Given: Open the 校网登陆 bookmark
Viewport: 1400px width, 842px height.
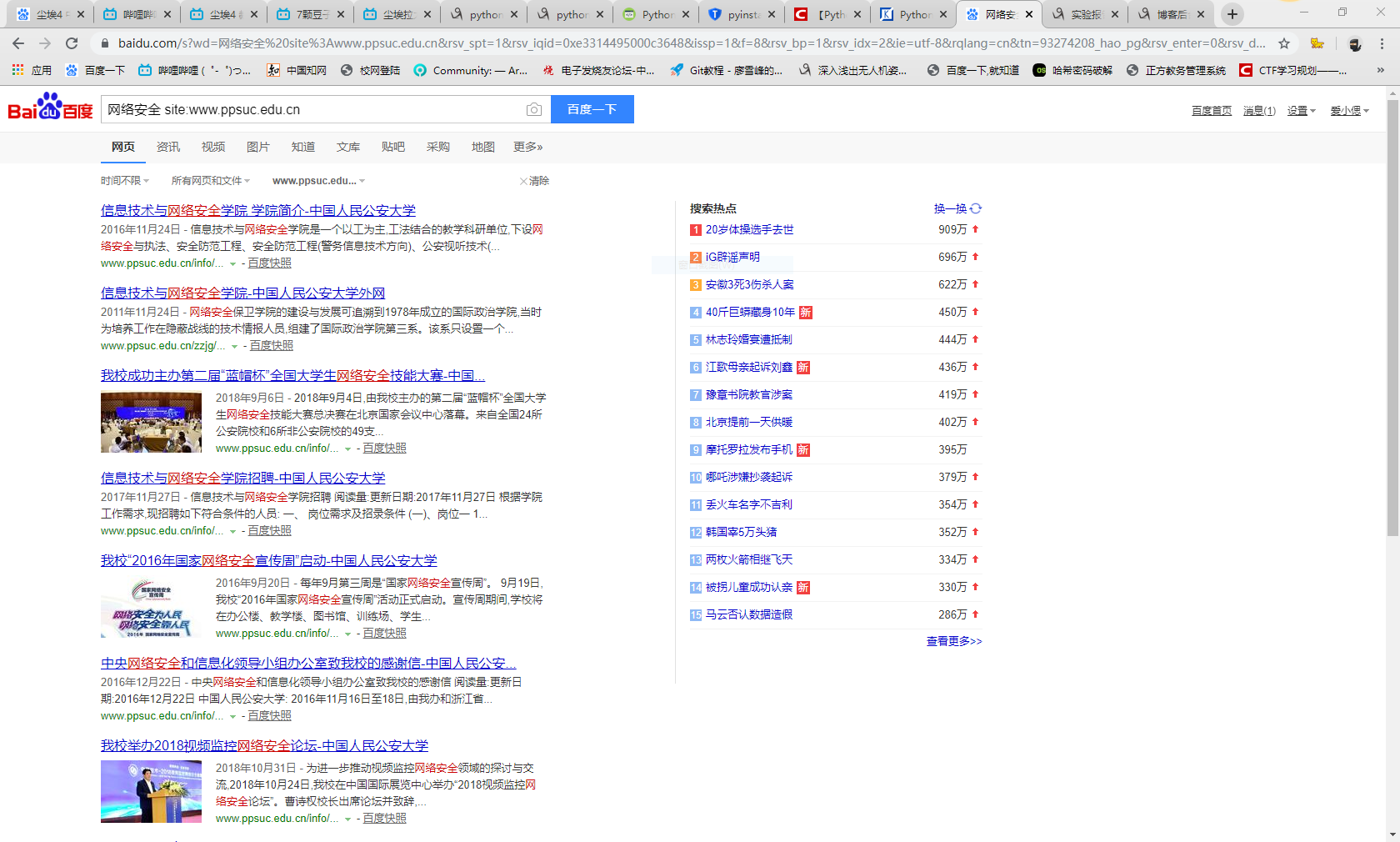Looking at the screenshot, I should point(370,71).
